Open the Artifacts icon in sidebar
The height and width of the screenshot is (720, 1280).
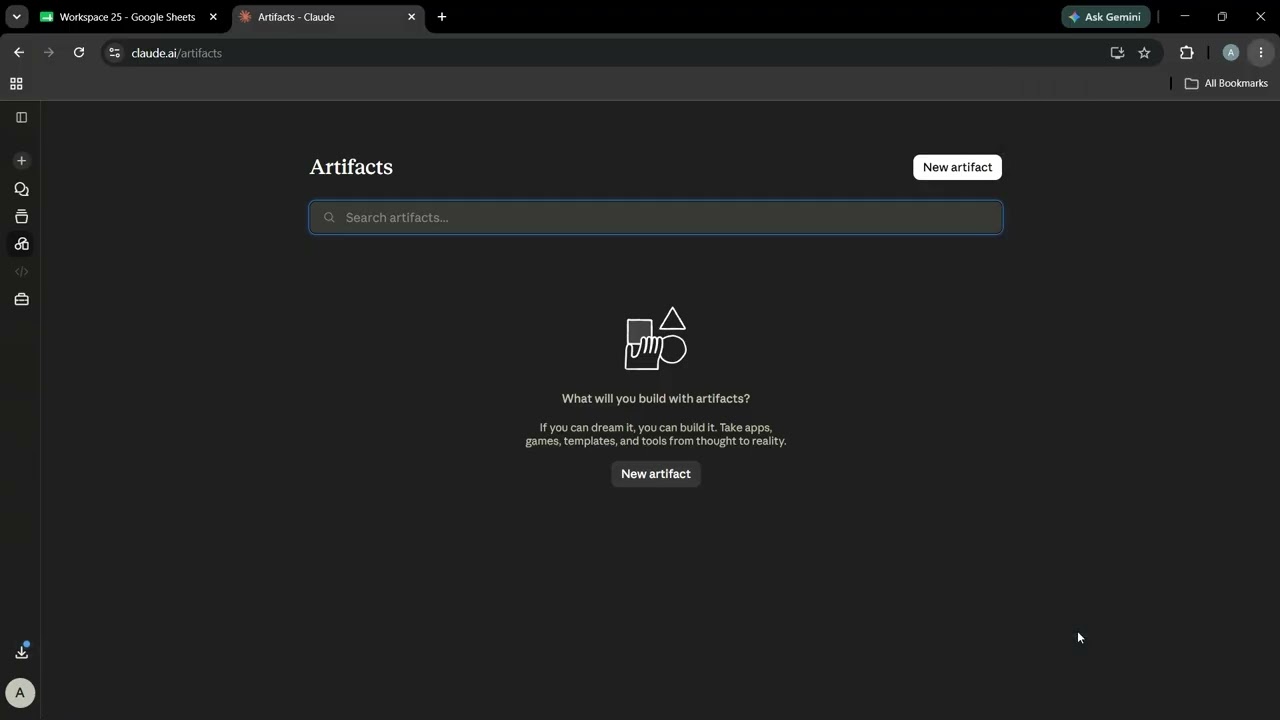click(x=21, y=244)
